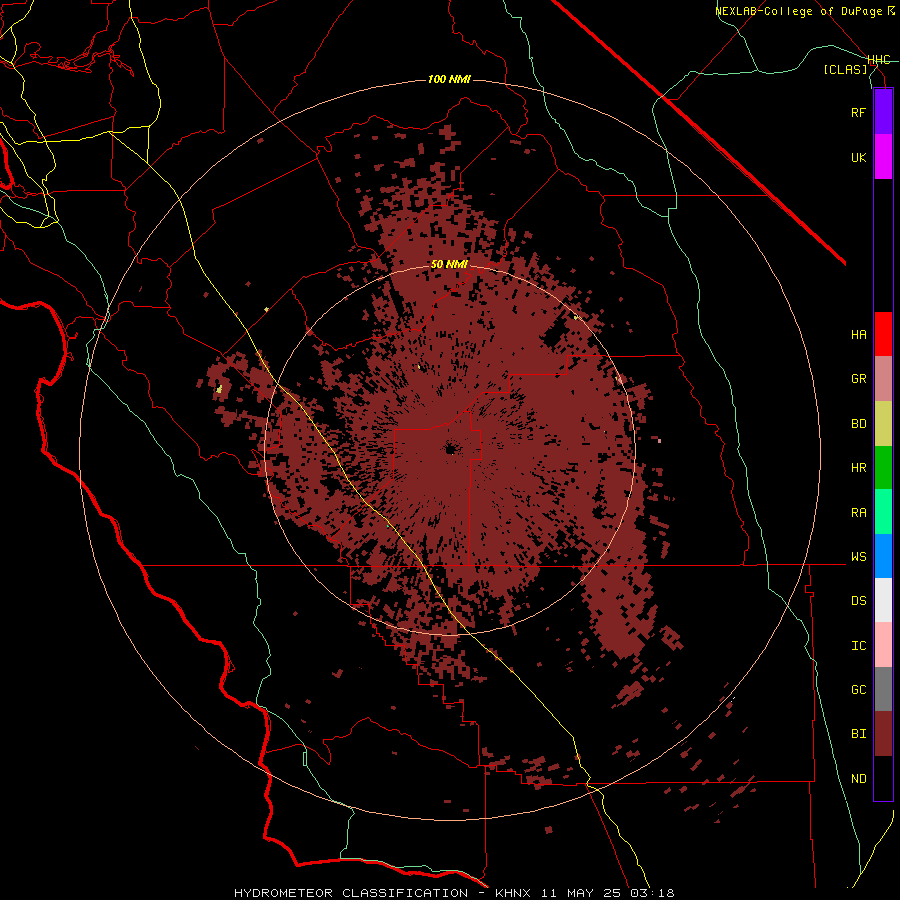The height and width of the screenshot is (900, 900).
Task: Click the HR legend label
Action: 858,468
